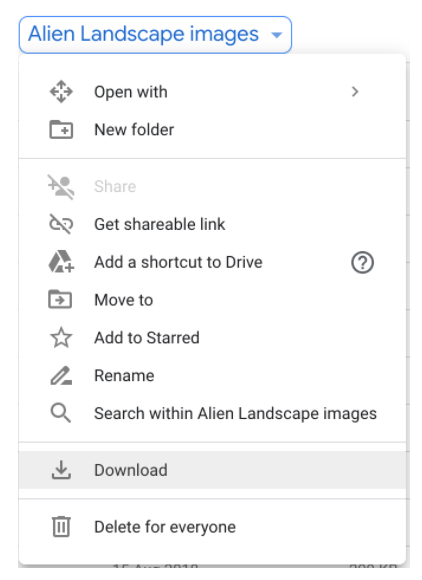
Task: Click the trash can icon
Action: point(61,526)
